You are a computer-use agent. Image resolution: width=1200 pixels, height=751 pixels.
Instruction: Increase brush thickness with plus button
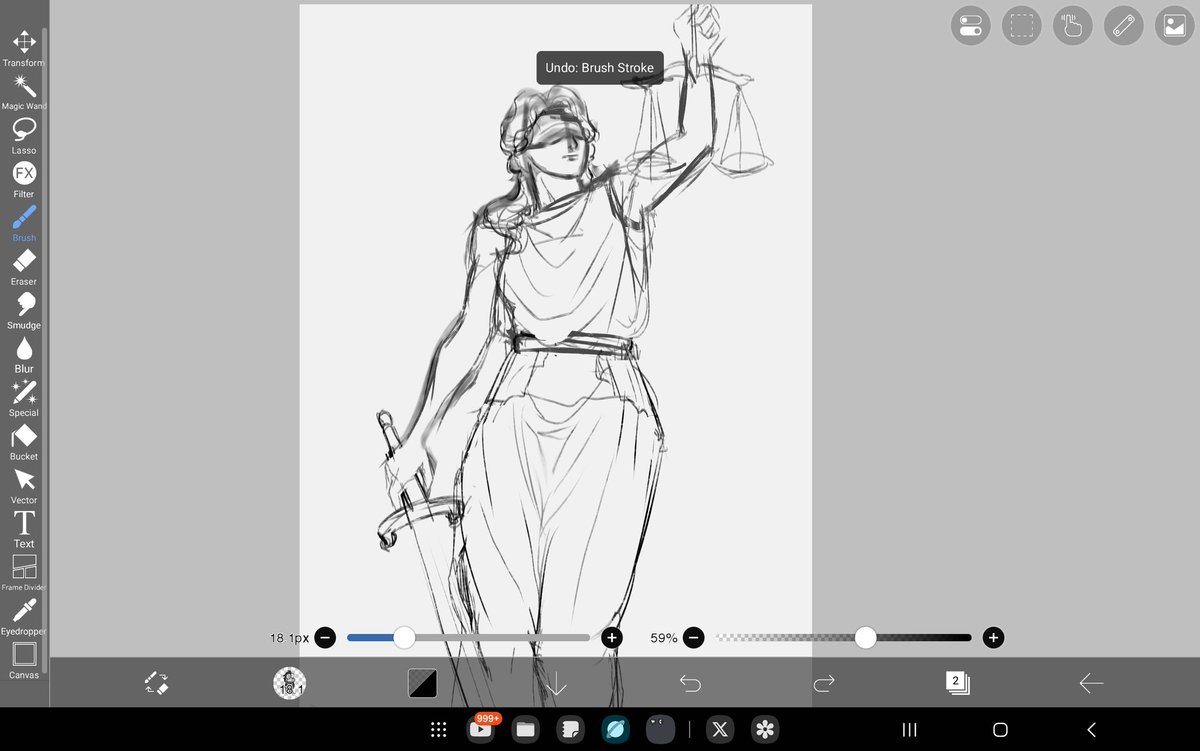click(612, 637)
